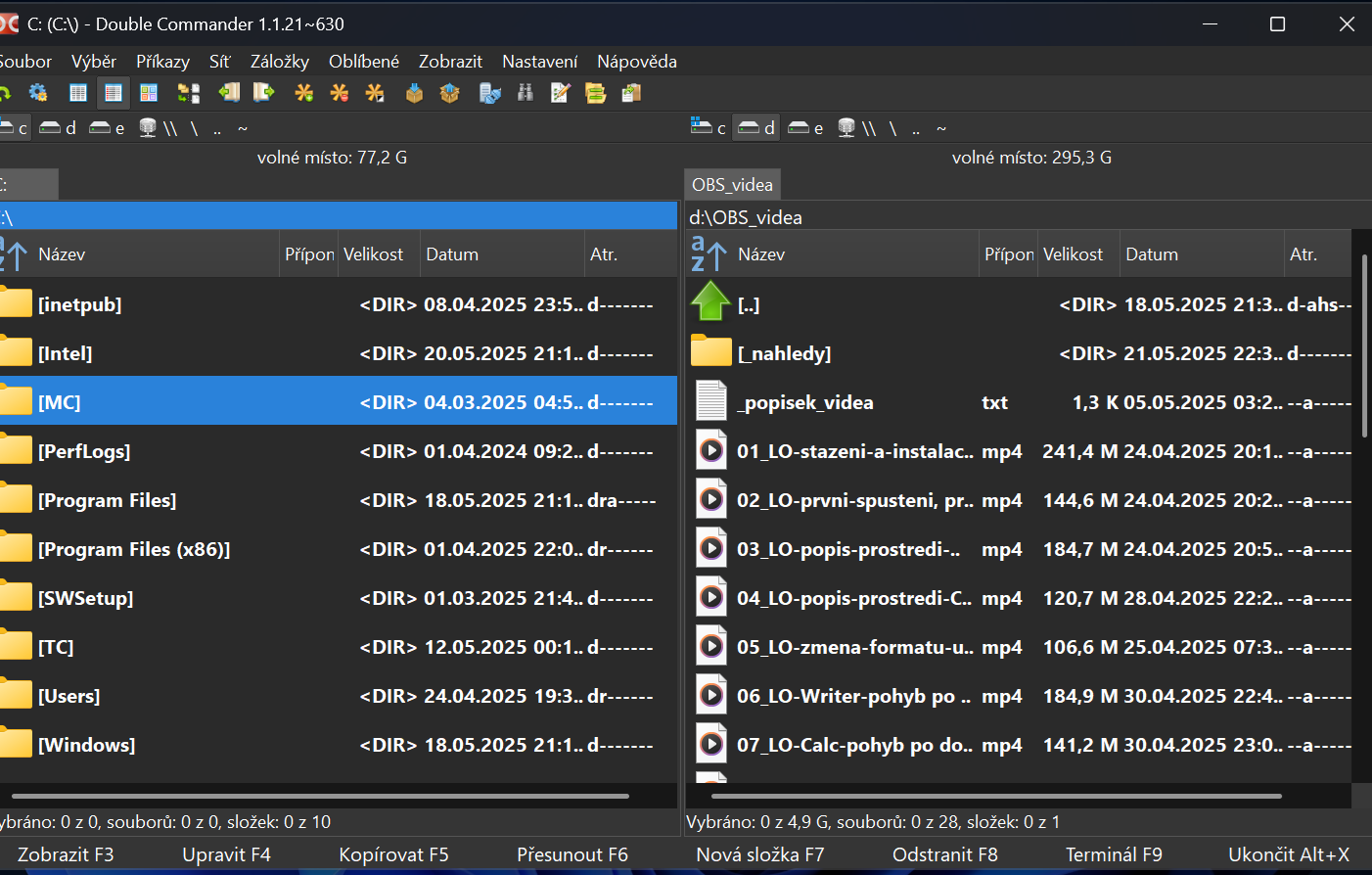Click Přesunout F6 button
The image size is (1372, 875).
(572, 854)
